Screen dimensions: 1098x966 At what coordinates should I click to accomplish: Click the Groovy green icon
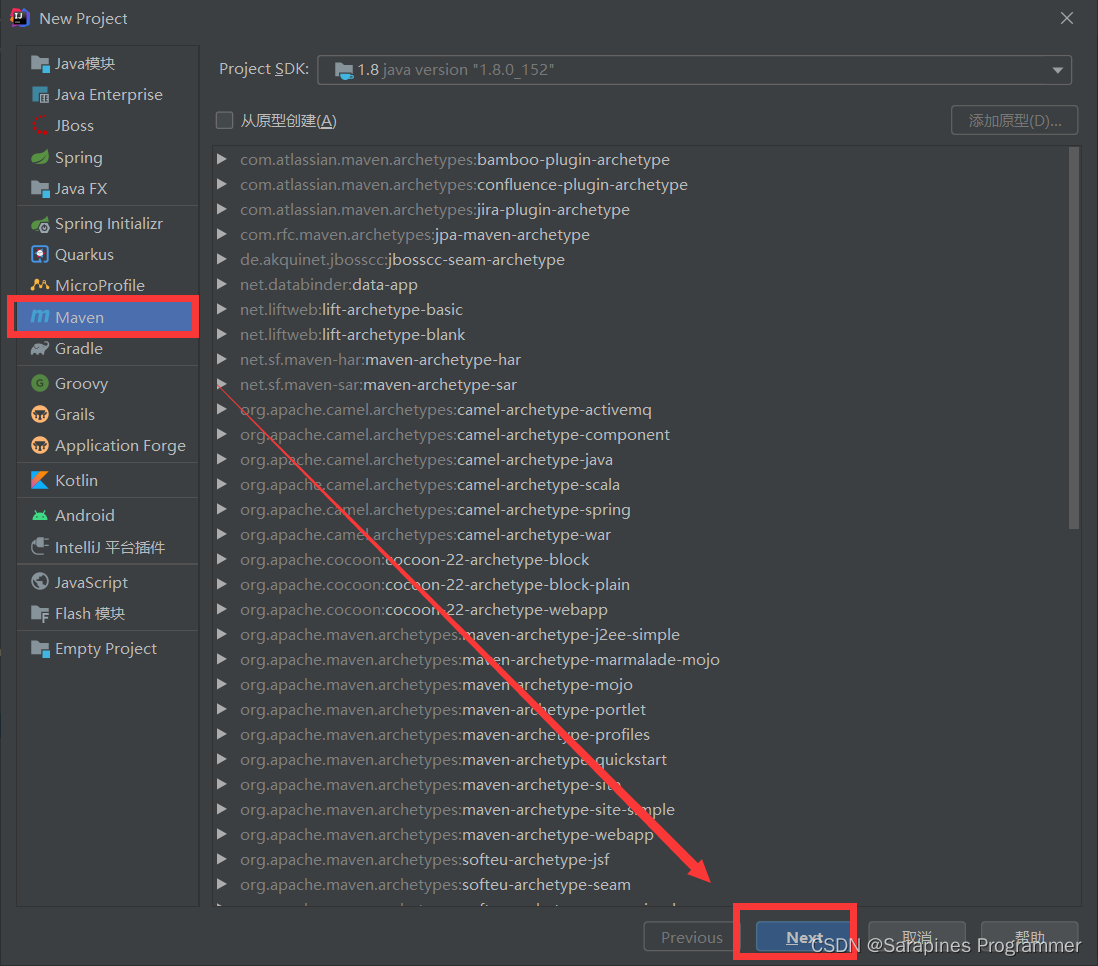pyautogui.click(x=40, y=383)
